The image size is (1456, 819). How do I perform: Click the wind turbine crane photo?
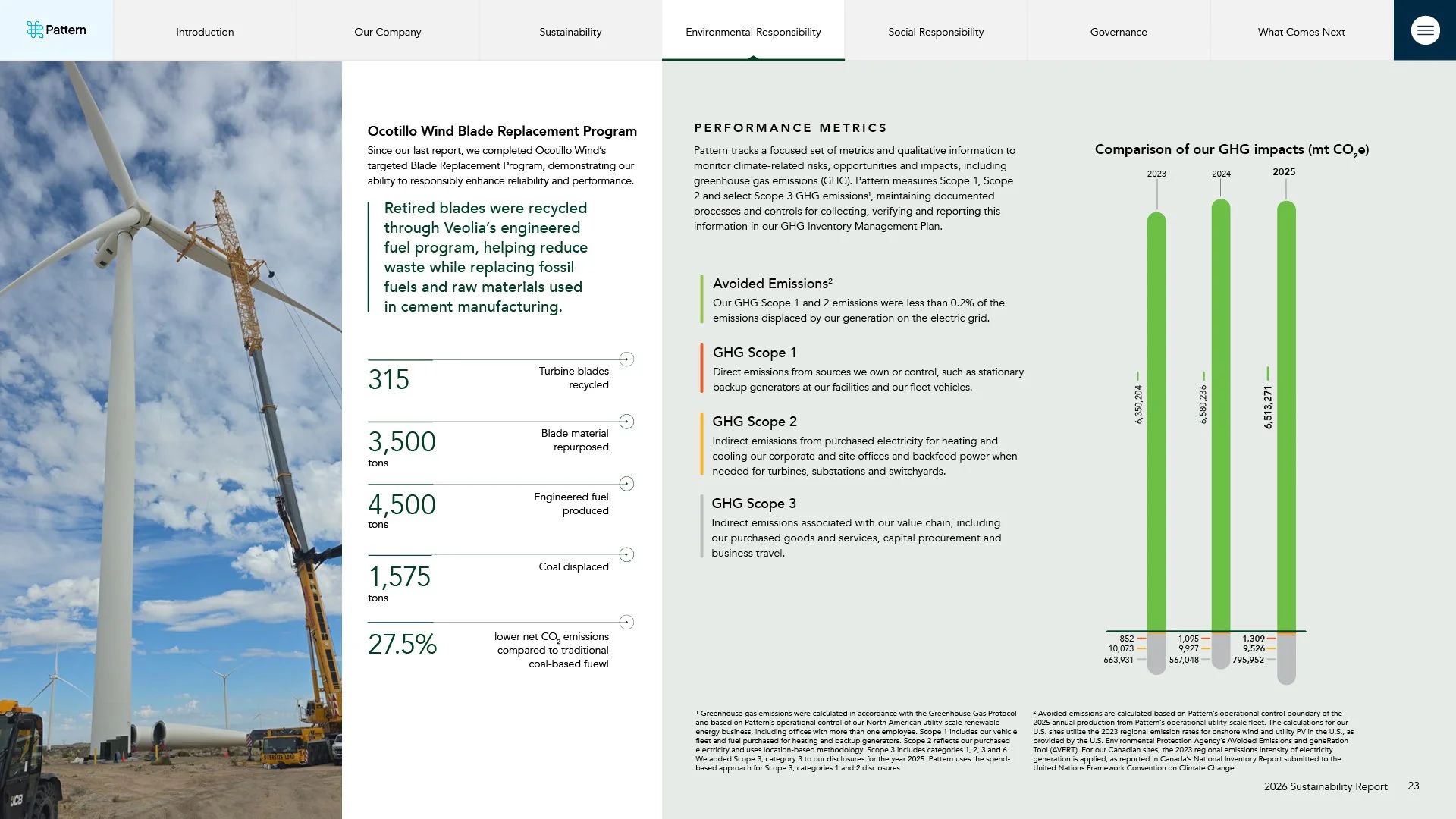tap(171, 440)
